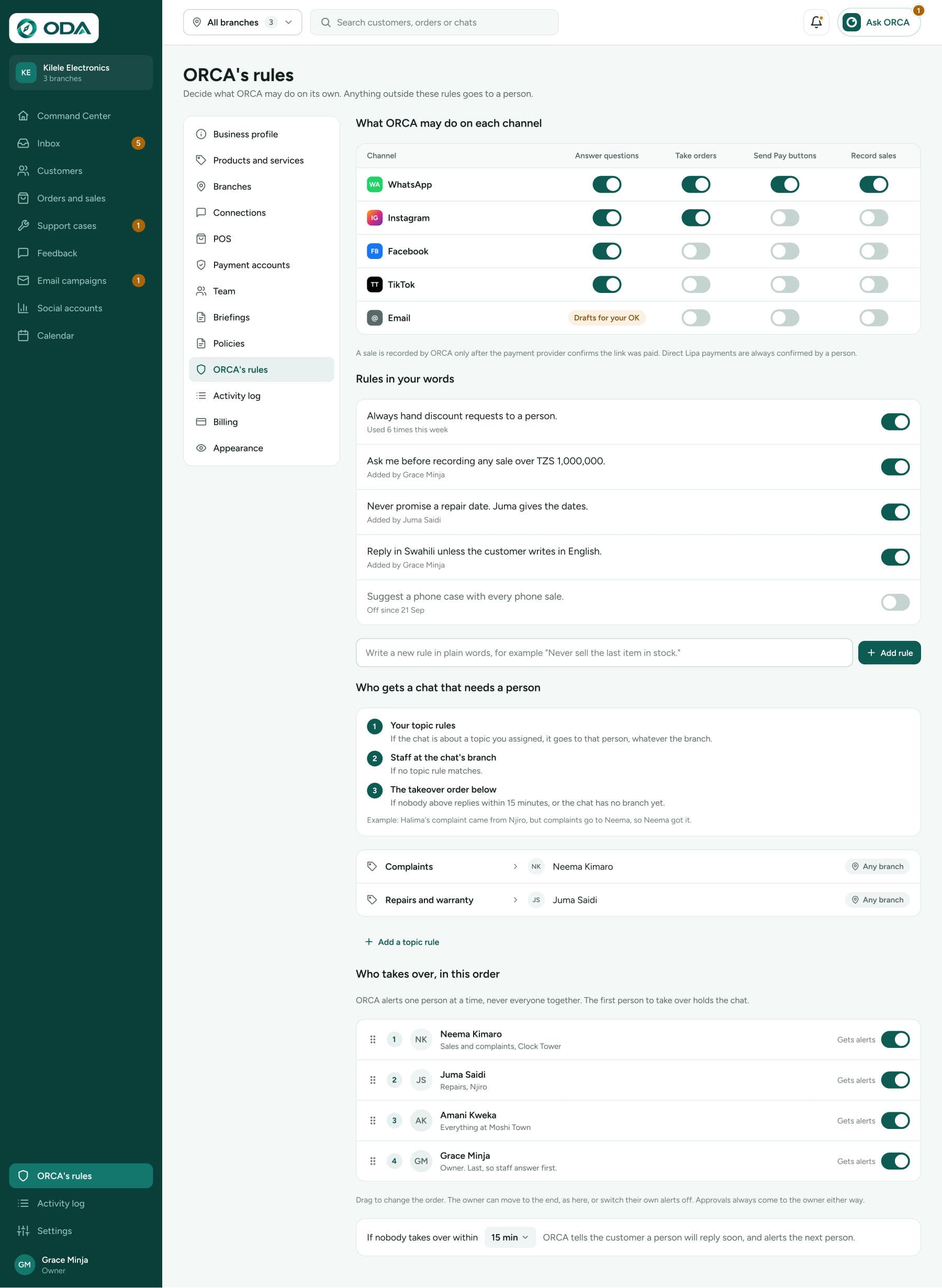Click the tag icon beside Repairs and warranty

click(373, 900)
